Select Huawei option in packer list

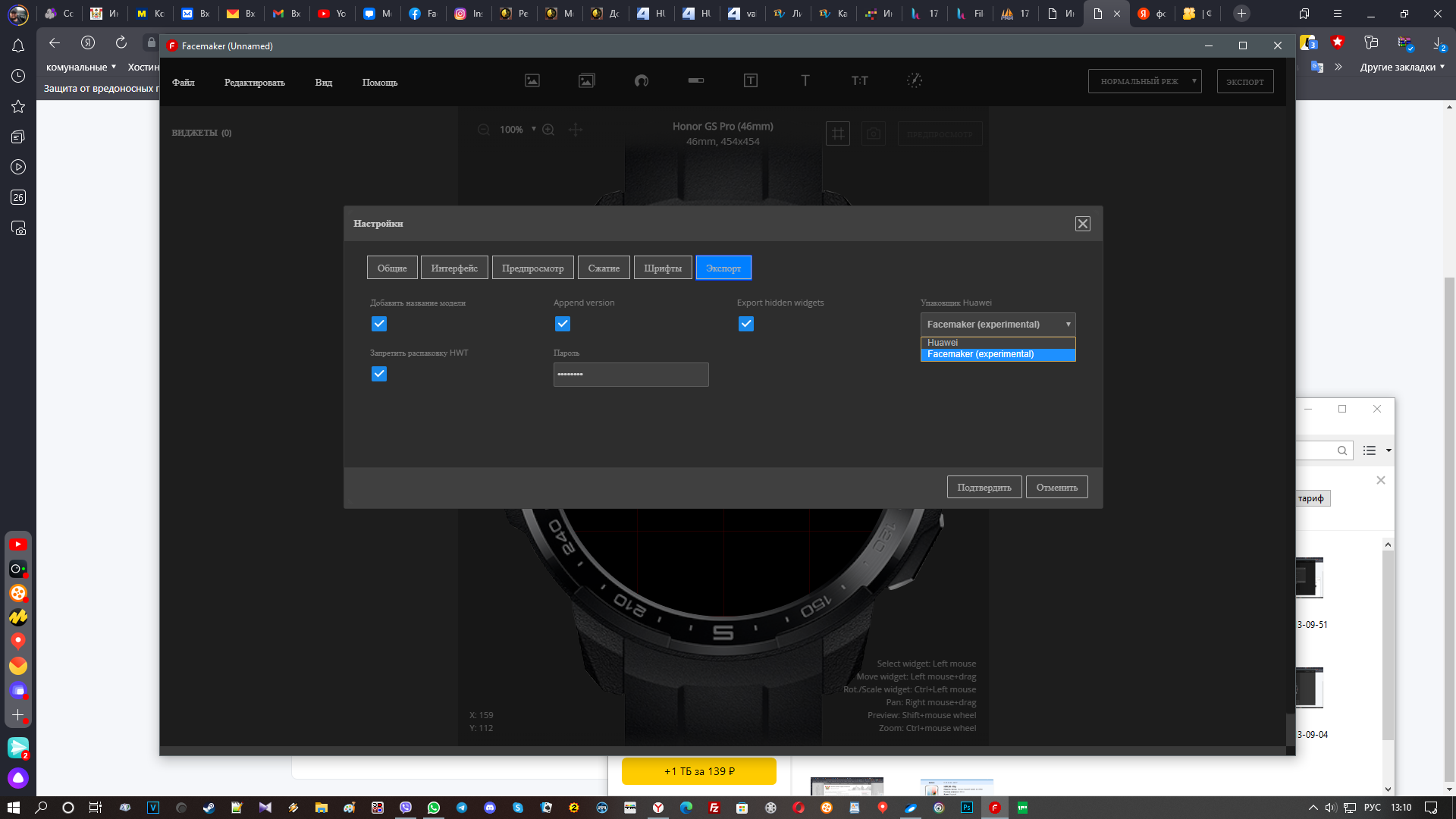point(998,343)
